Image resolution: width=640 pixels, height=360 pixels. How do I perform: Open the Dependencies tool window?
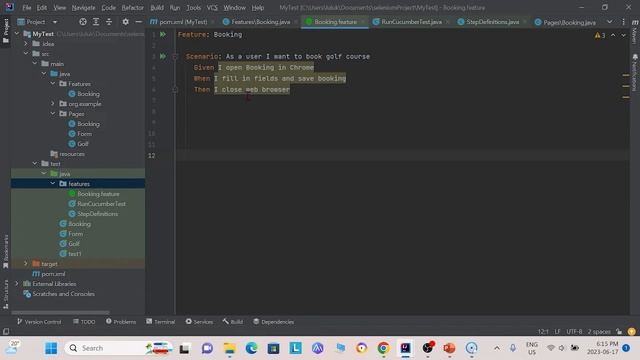tap(273, 322)
